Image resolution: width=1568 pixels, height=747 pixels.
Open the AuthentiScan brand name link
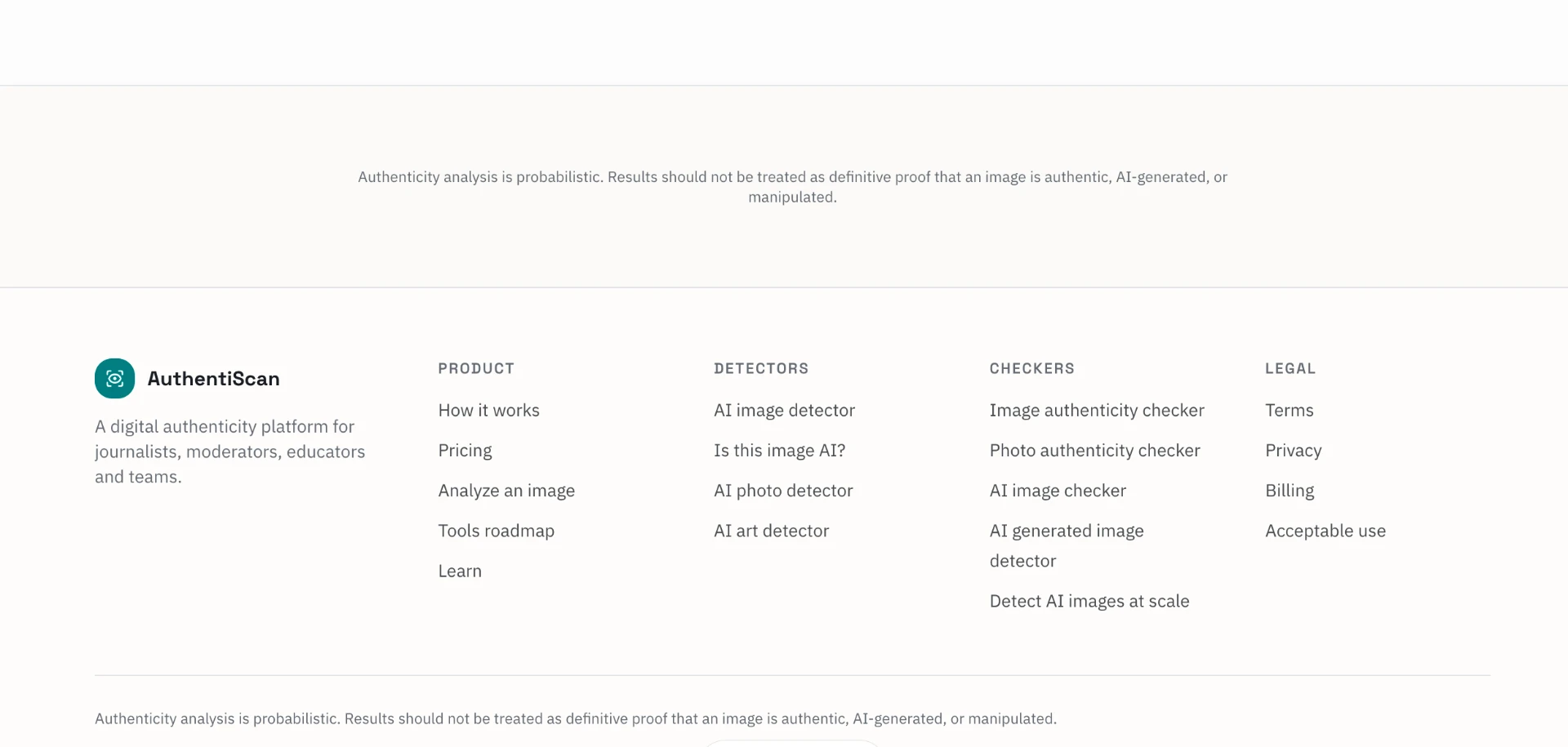coord(213,379)
